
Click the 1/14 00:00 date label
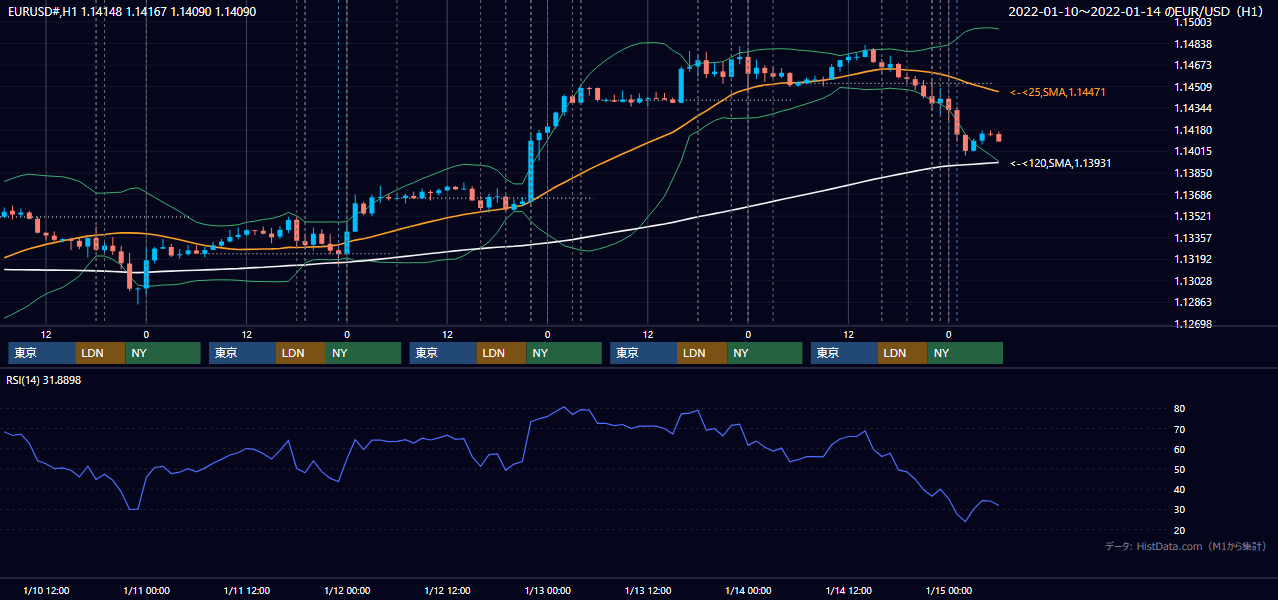[748, 590]
